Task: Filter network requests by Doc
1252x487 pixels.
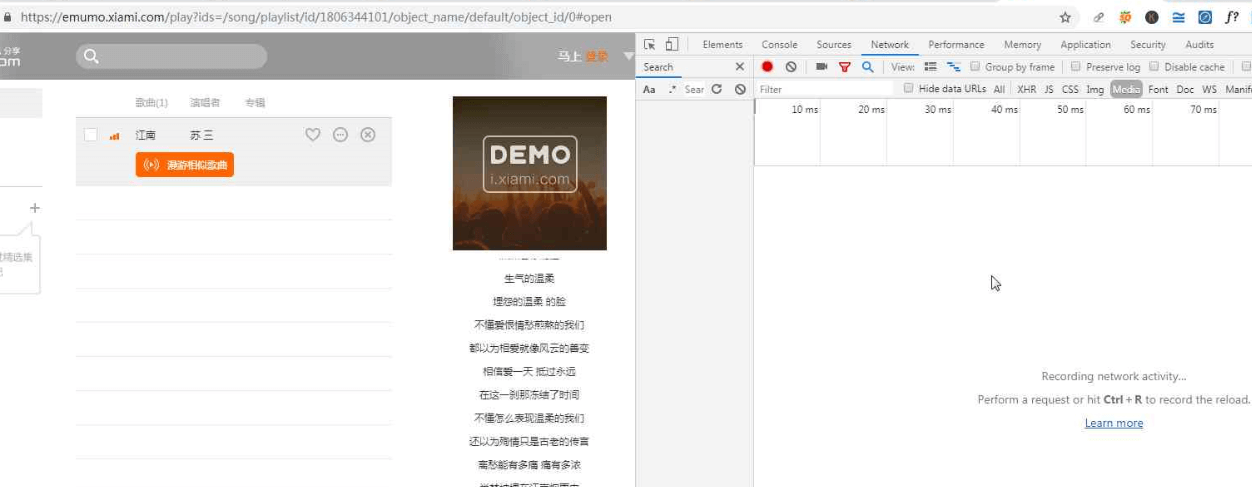Action: (x=1185, y=89)
